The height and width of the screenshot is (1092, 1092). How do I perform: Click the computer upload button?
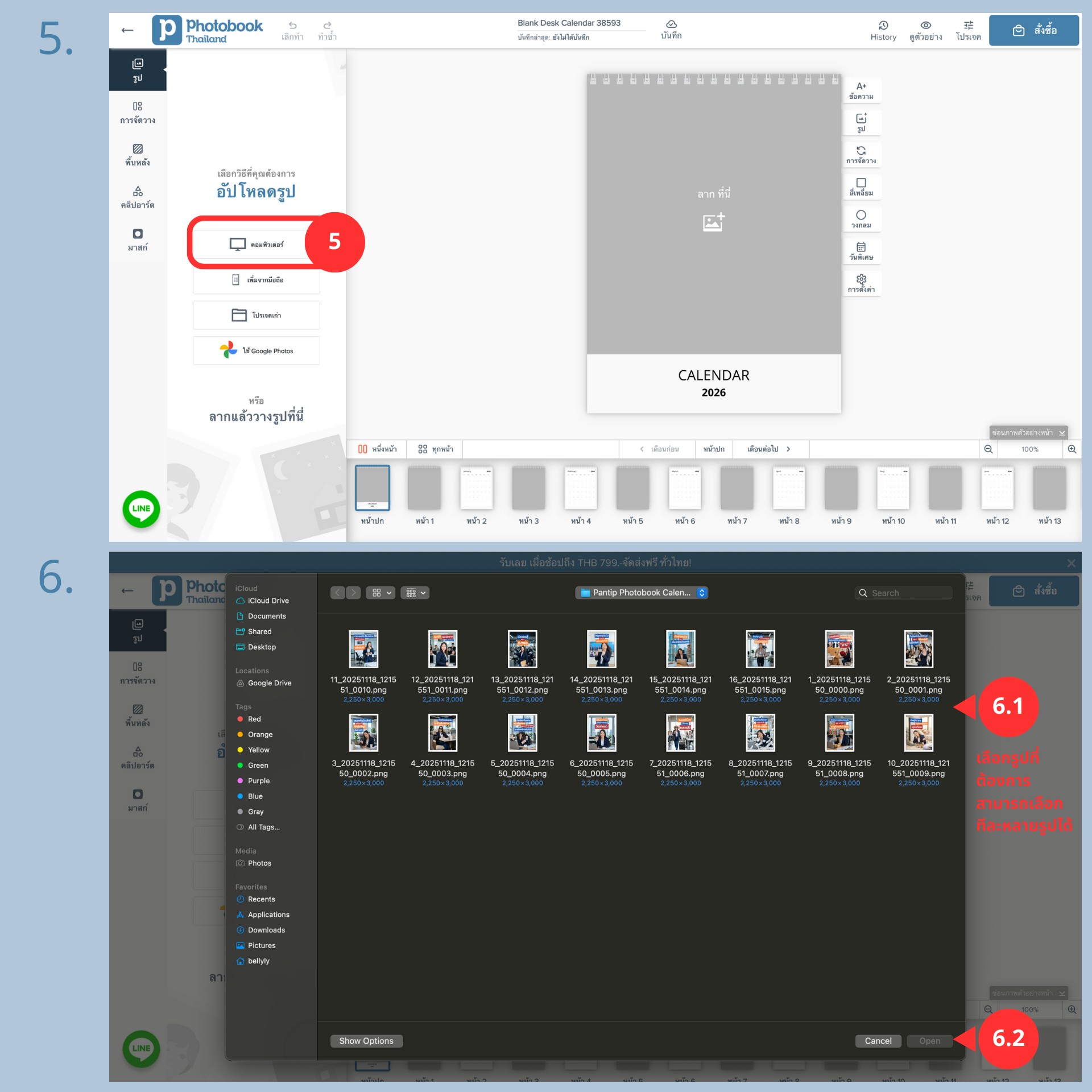pyautogui.click(x=256, y=244)
